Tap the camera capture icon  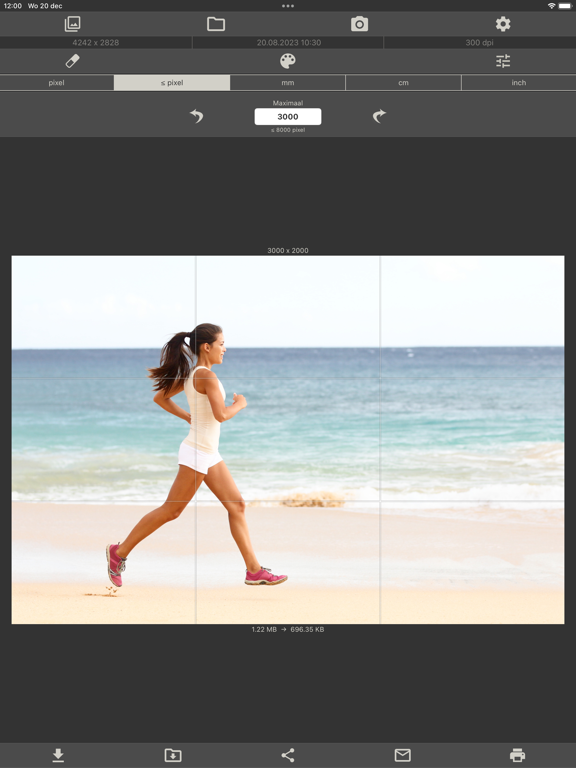pyautogui.click(x=360, y=24)
